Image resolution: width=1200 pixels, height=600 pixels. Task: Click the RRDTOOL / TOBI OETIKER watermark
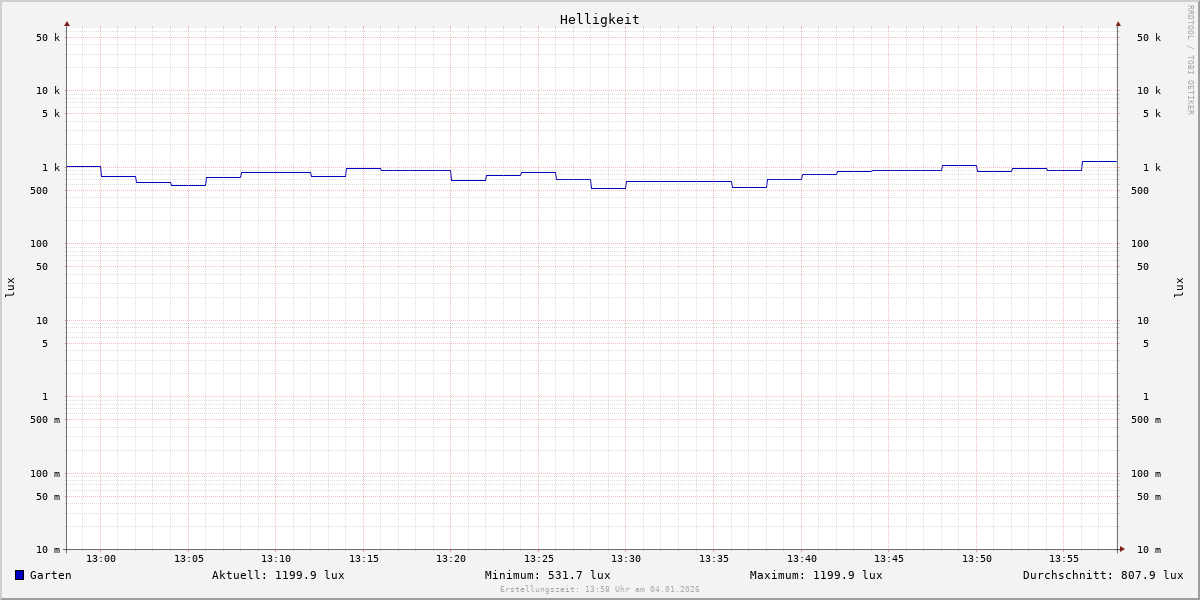tap(1190, 59)
